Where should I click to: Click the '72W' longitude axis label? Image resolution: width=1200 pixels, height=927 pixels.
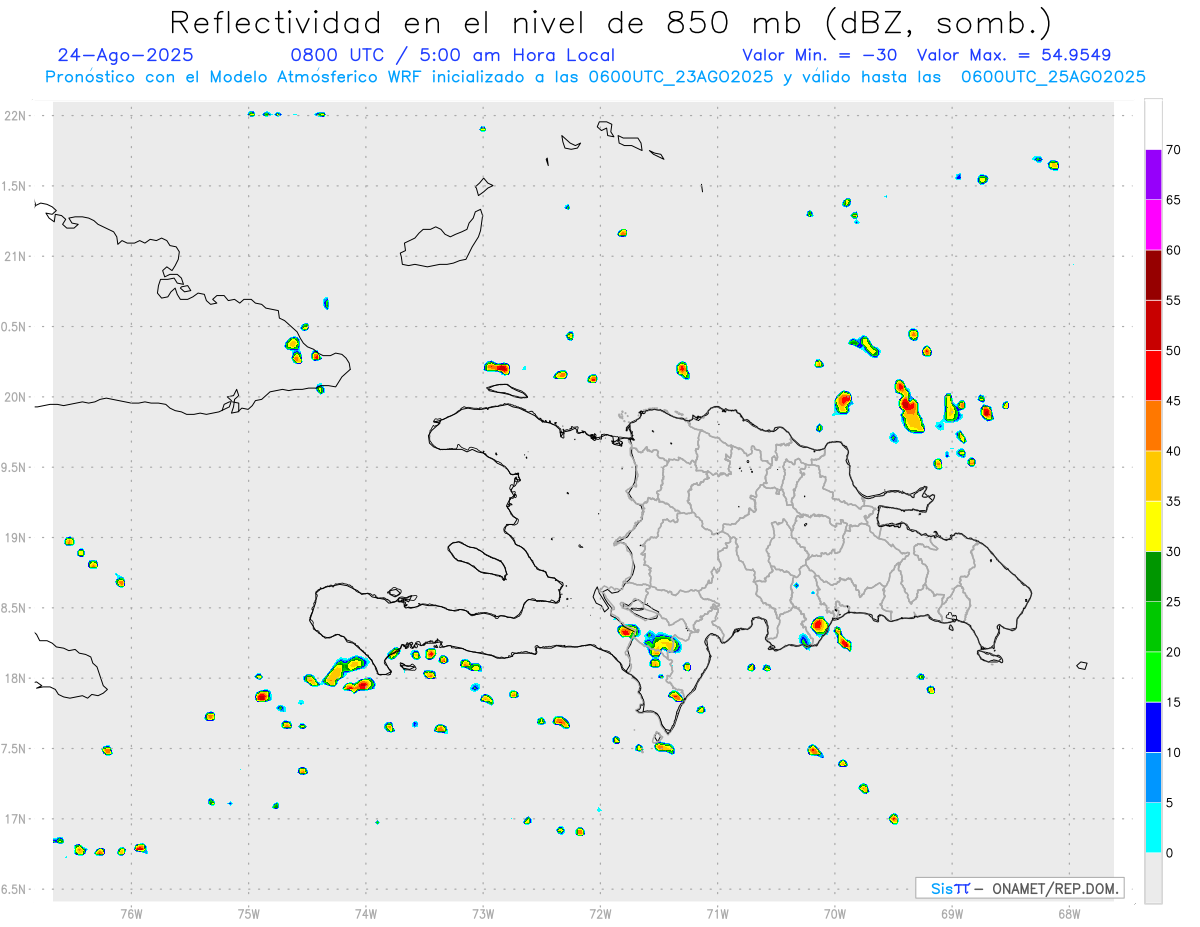pos(600,912)
